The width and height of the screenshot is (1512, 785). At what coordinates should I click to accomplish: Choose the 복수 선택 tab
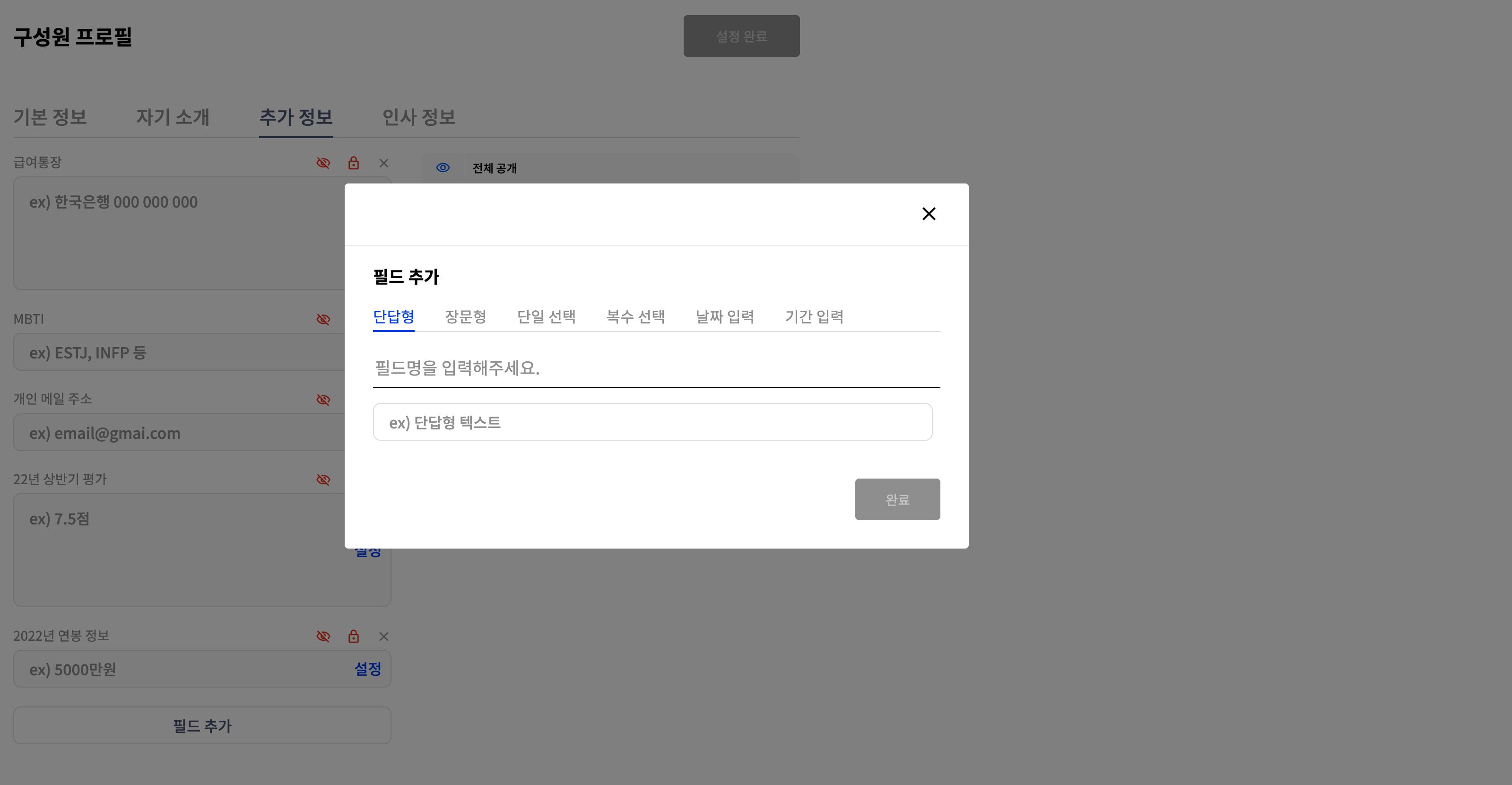click(x=635, y=317)
